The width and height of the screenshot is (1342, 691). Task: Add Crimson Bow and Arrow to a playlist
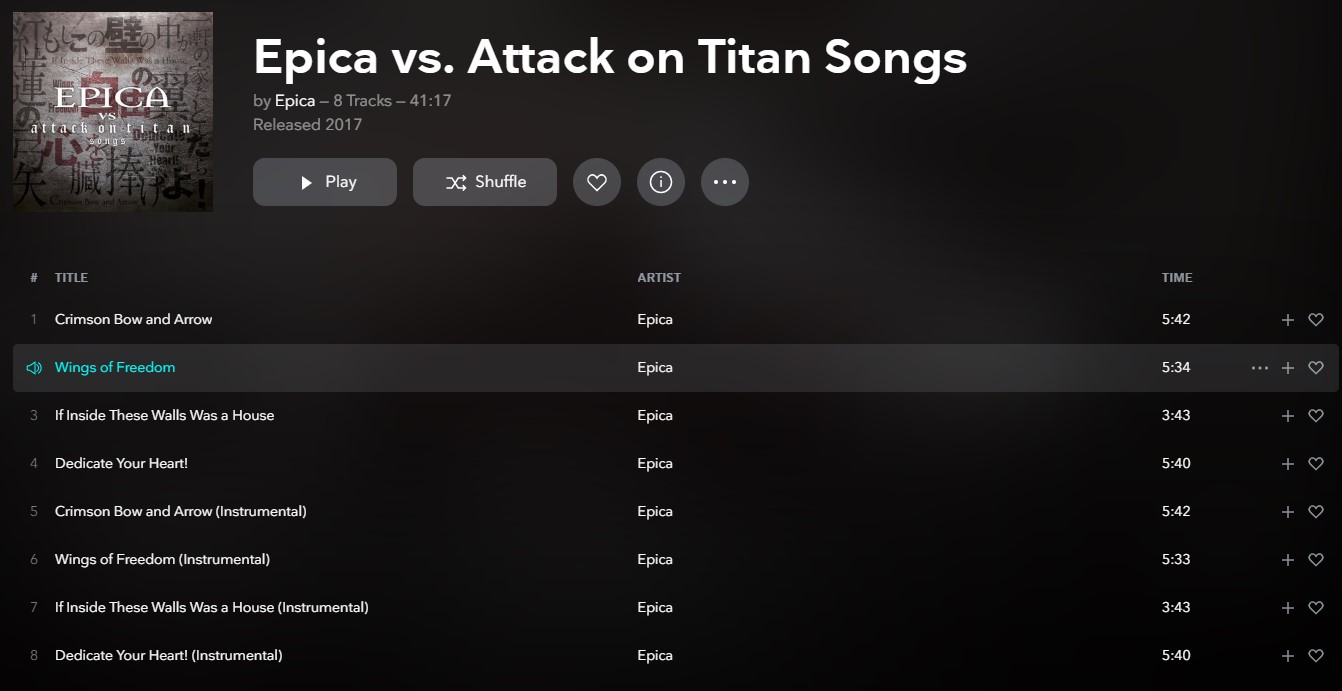click(1288, 320)
